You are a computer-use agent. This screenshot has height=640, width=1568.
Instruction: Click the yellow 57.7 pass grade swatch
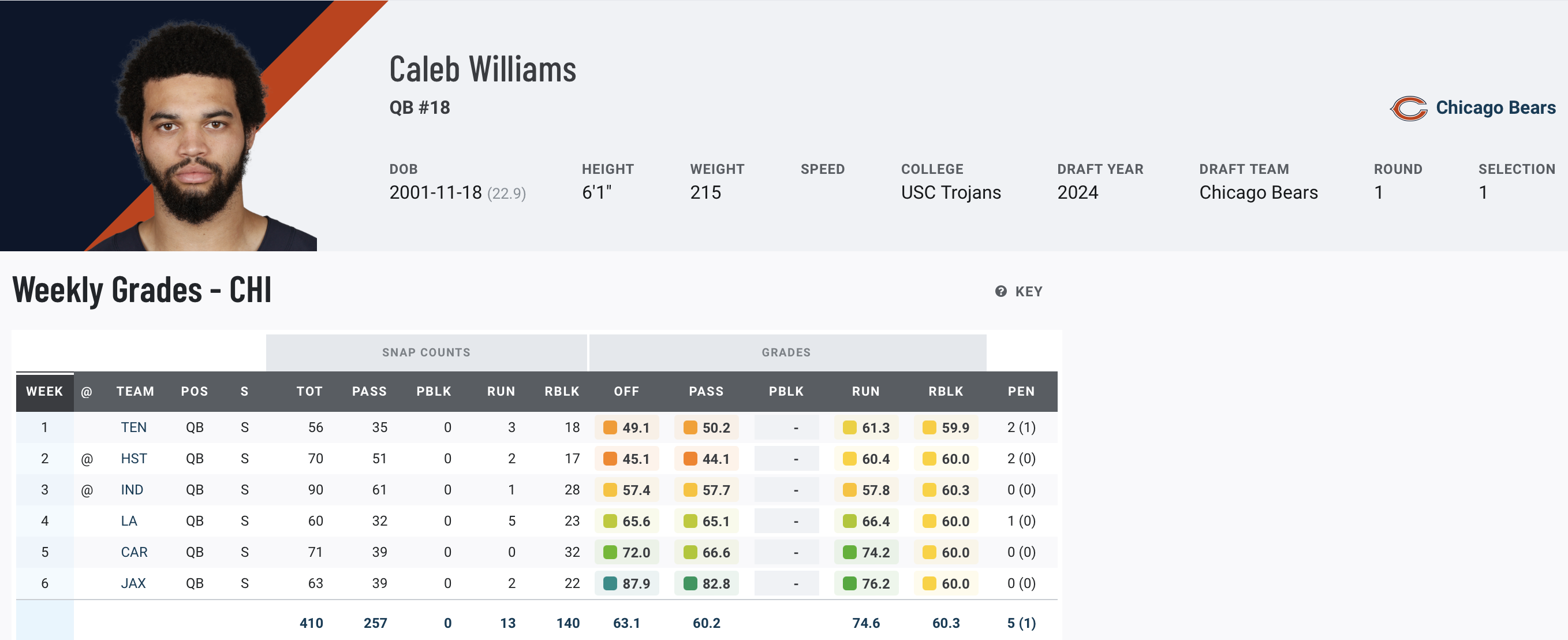coord(690,490)
